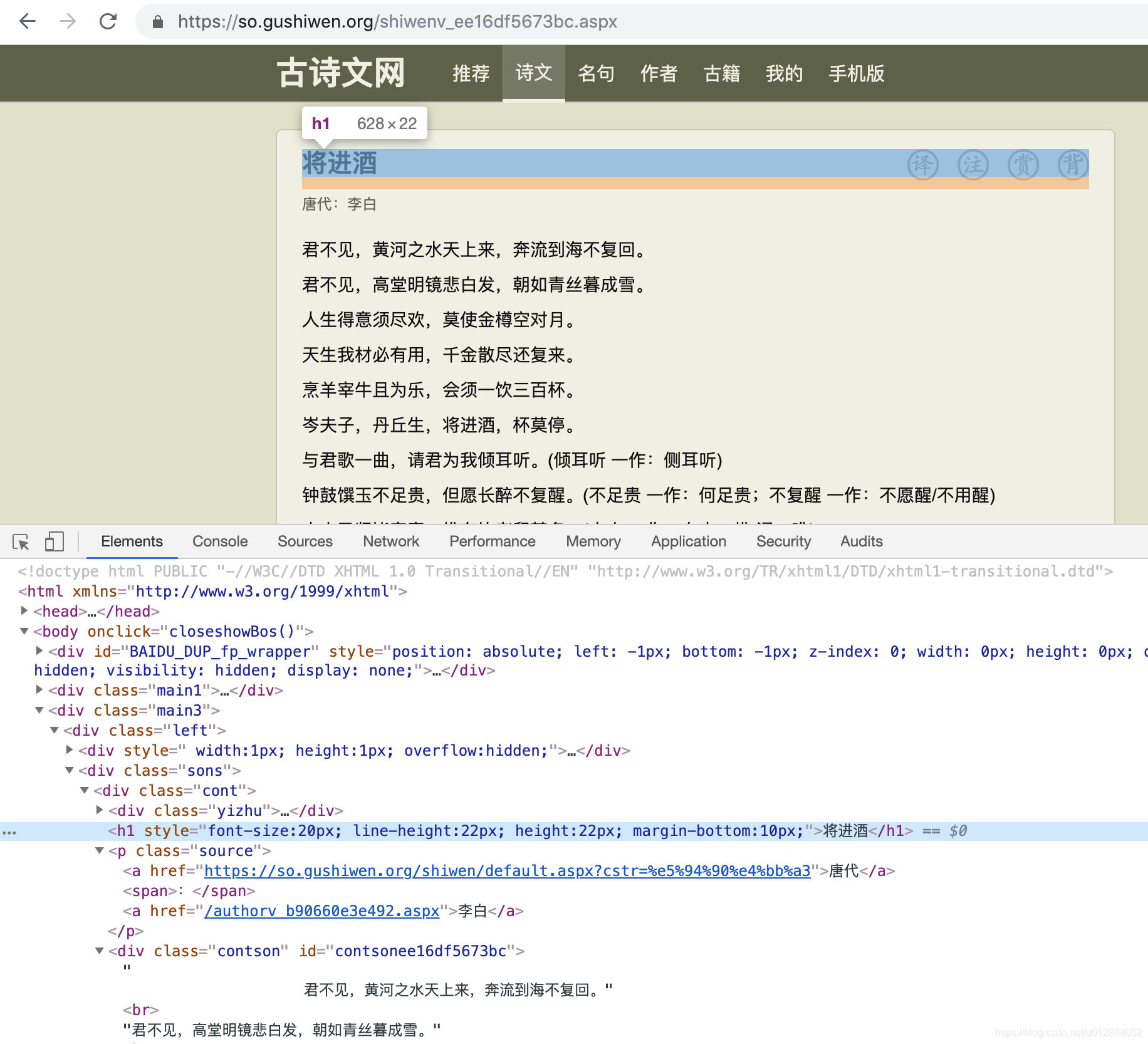This screenshot has height=1044, width=1148.
Task: Select the span element line in DevTools
Action: point(189,891)
